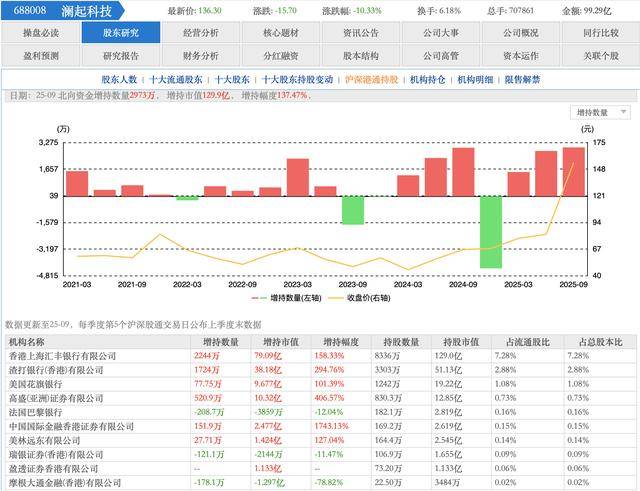Open the 公司概况 tab
The width and height of the screenshot is (640, 491).
click(x=521, y=33)
